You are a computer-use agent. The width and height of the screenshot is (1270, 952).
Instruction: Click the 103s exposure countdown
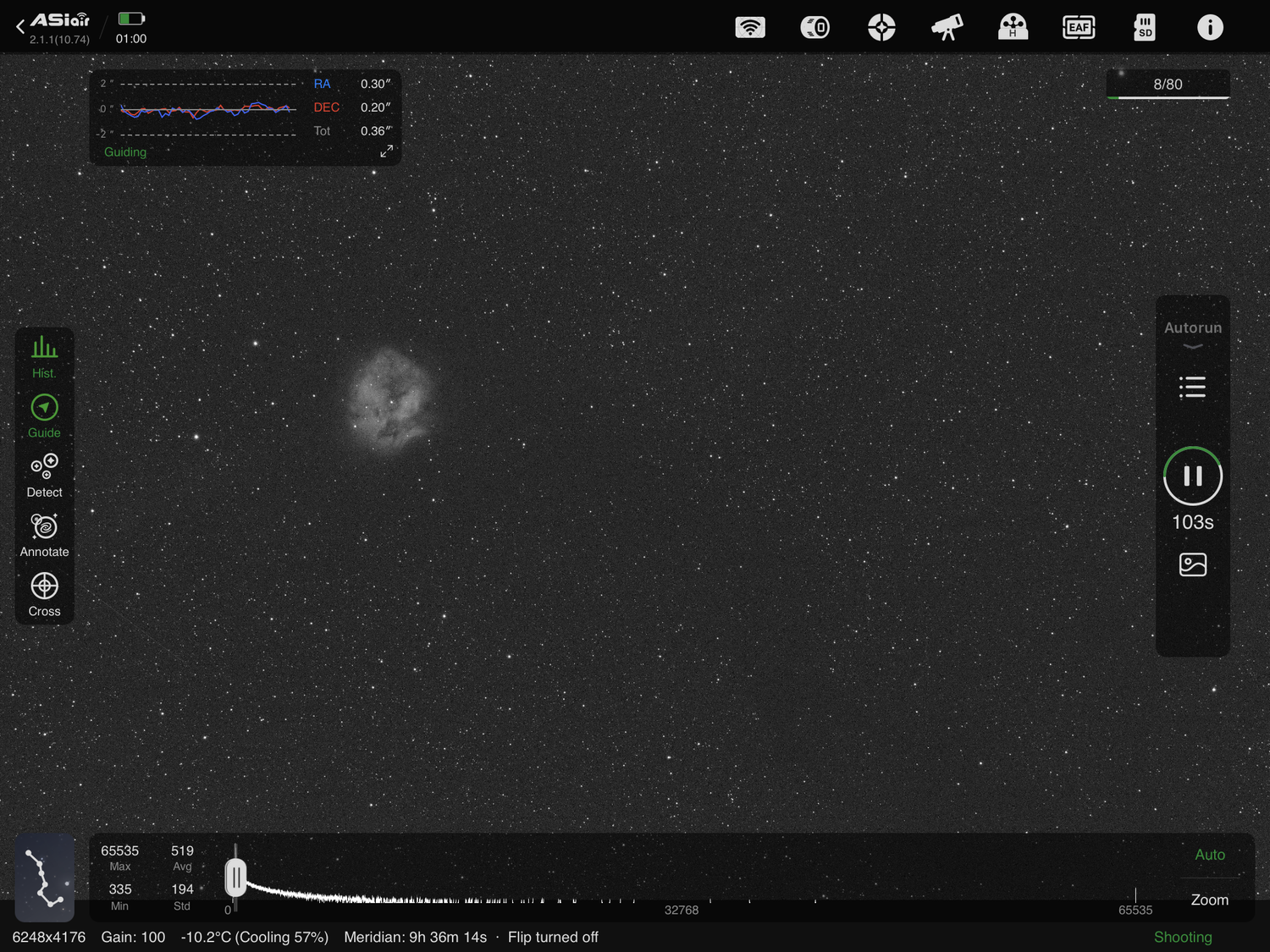pos(1193,522)
